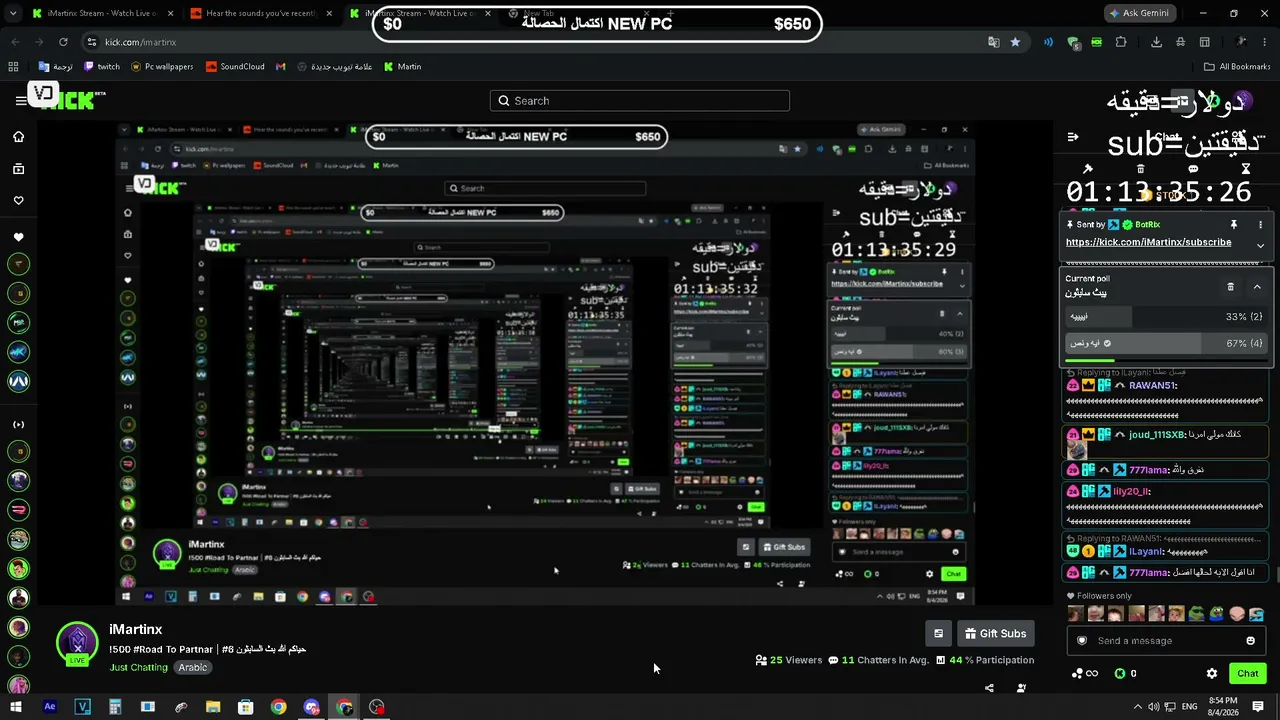Open moderation hammer icon above chat
The image size is (1280, 720).
tap(1087, 168)
